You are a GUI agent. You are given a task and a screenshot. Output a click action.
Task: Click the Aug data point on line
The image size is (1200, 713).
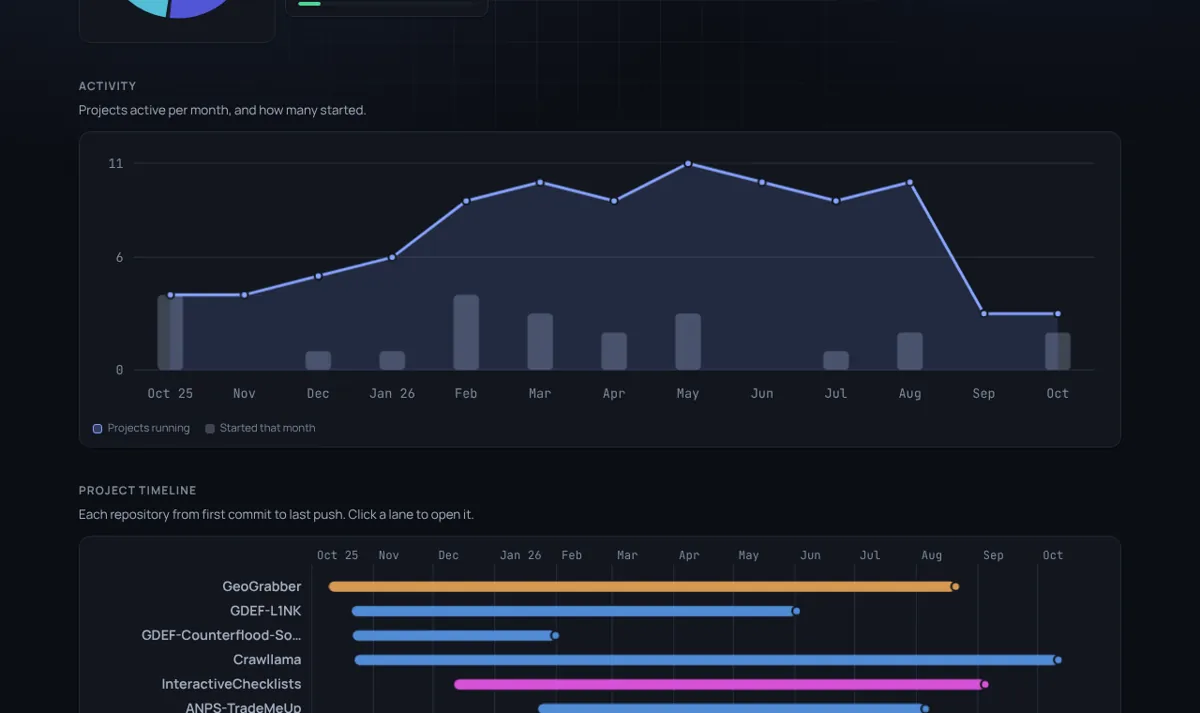pos(910,182)
